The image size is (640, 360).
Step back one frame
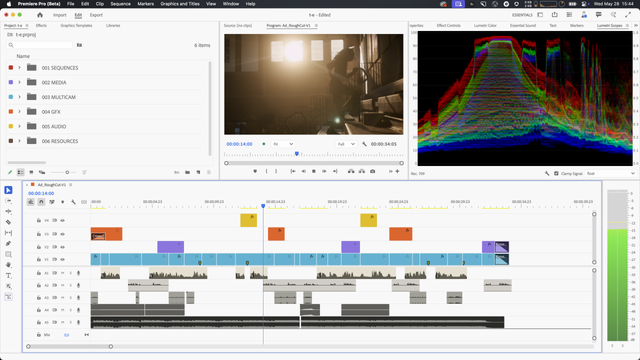point(303,171)
